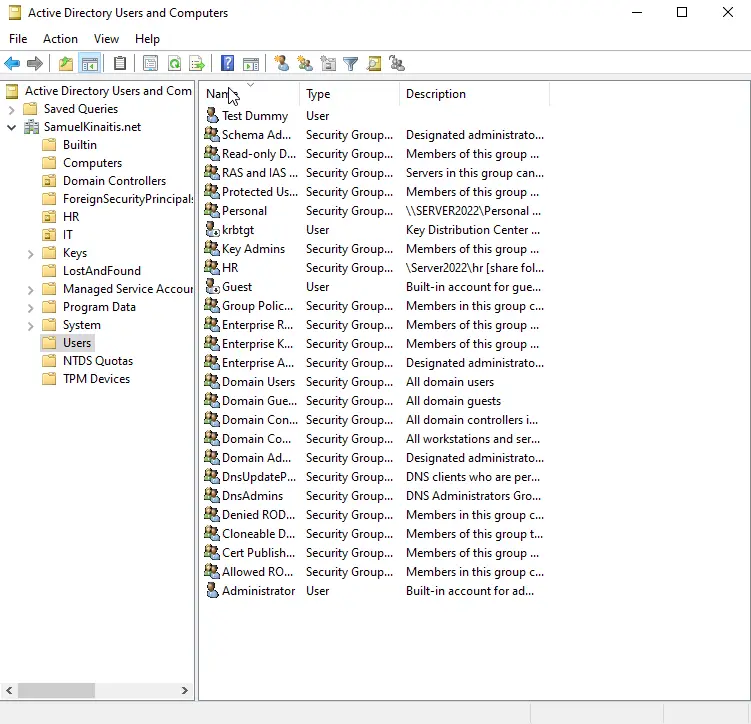Click the tree pane horizontal scrollbar right arrow
Screen dimensions: 751x724
coord(185,690)
